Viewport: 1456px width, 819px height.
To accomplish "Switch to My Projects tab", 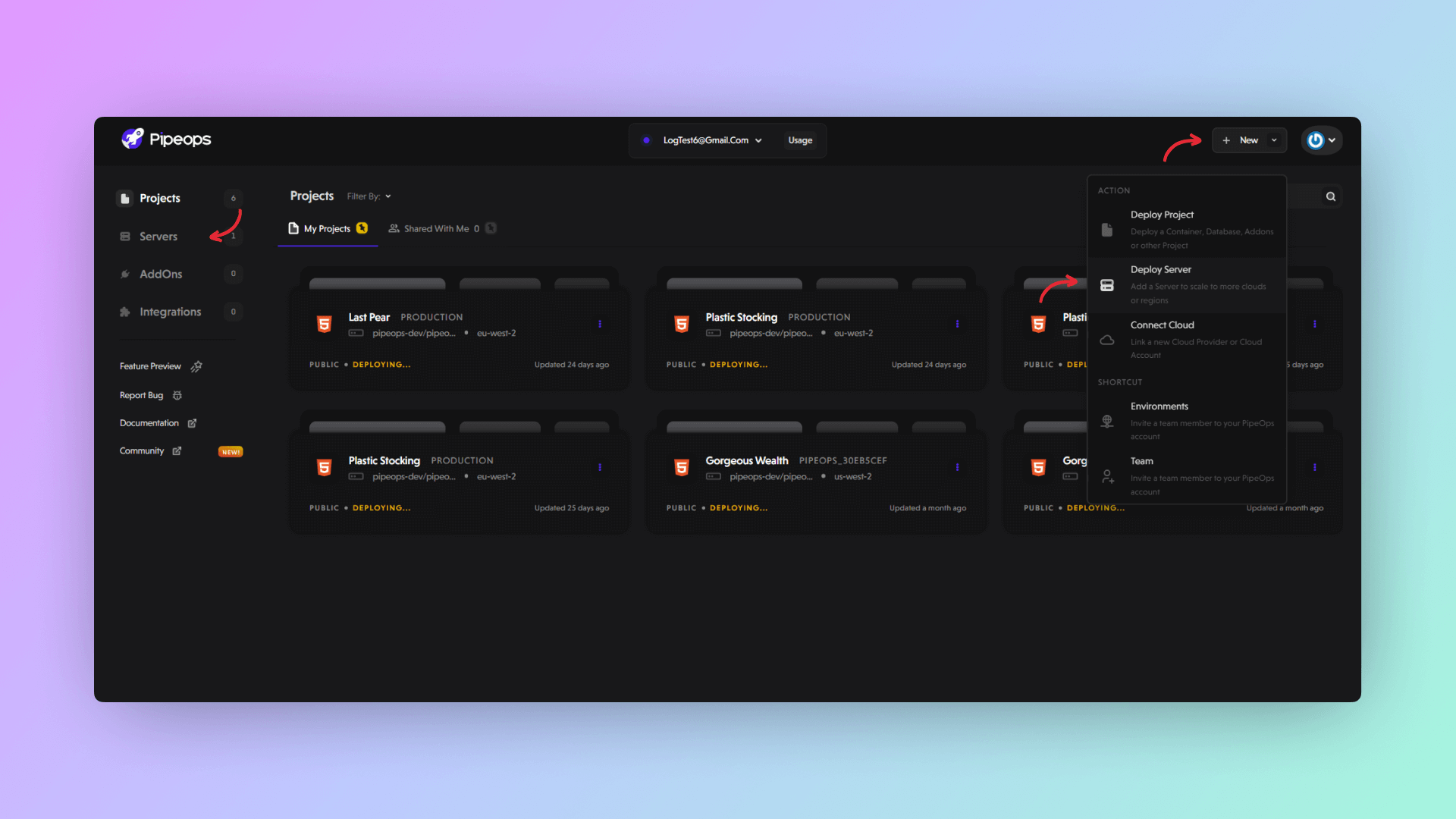I will tap(328, 228).
